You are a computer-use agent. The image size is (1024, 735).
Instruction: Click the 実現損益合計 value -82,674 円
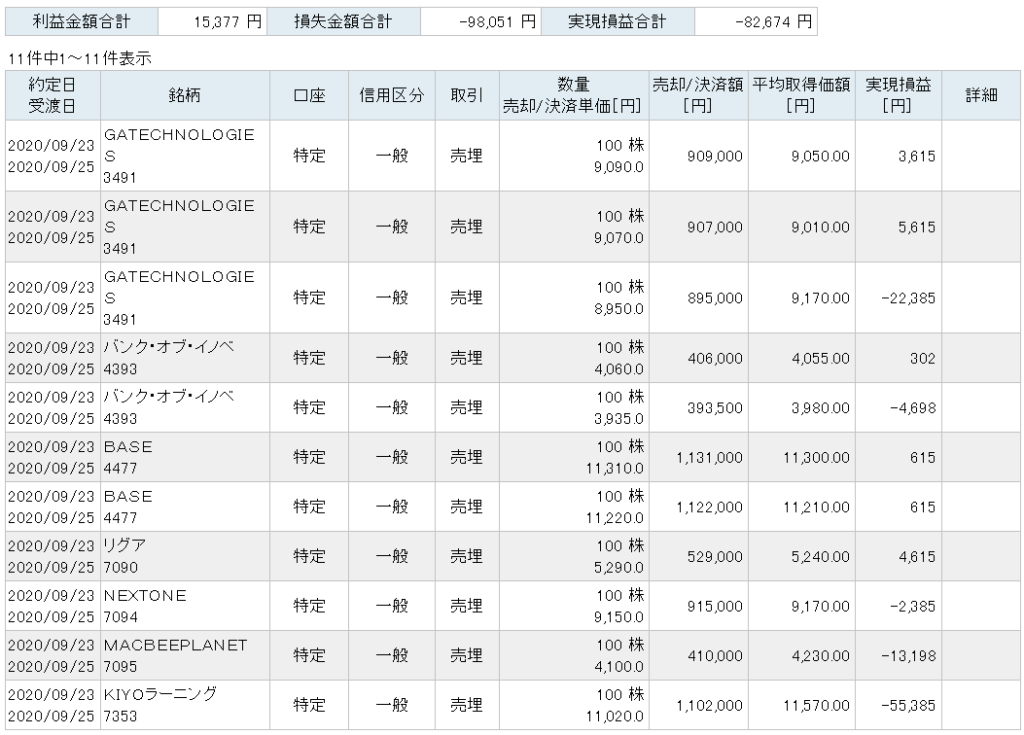[x=756, y=22]
